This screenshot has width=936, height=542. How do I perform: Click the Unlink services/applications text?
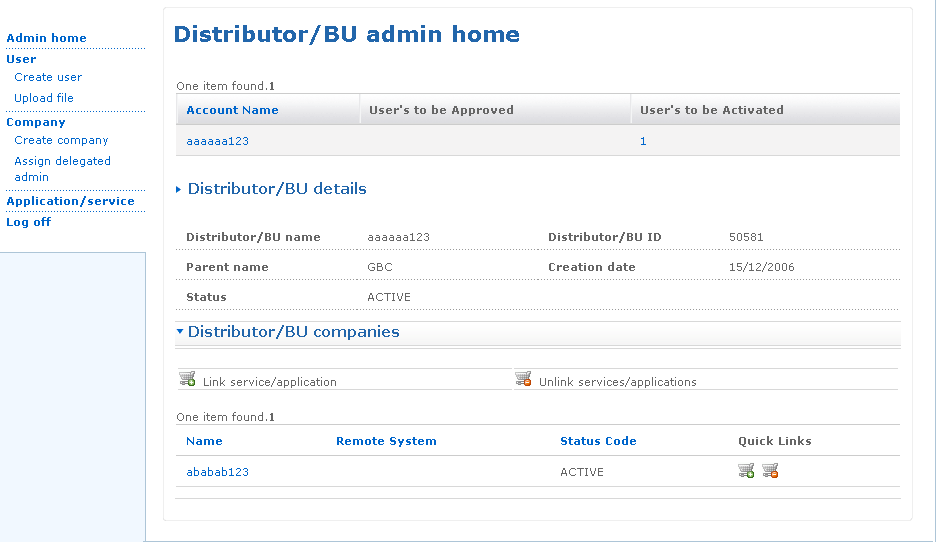[618, 382]
